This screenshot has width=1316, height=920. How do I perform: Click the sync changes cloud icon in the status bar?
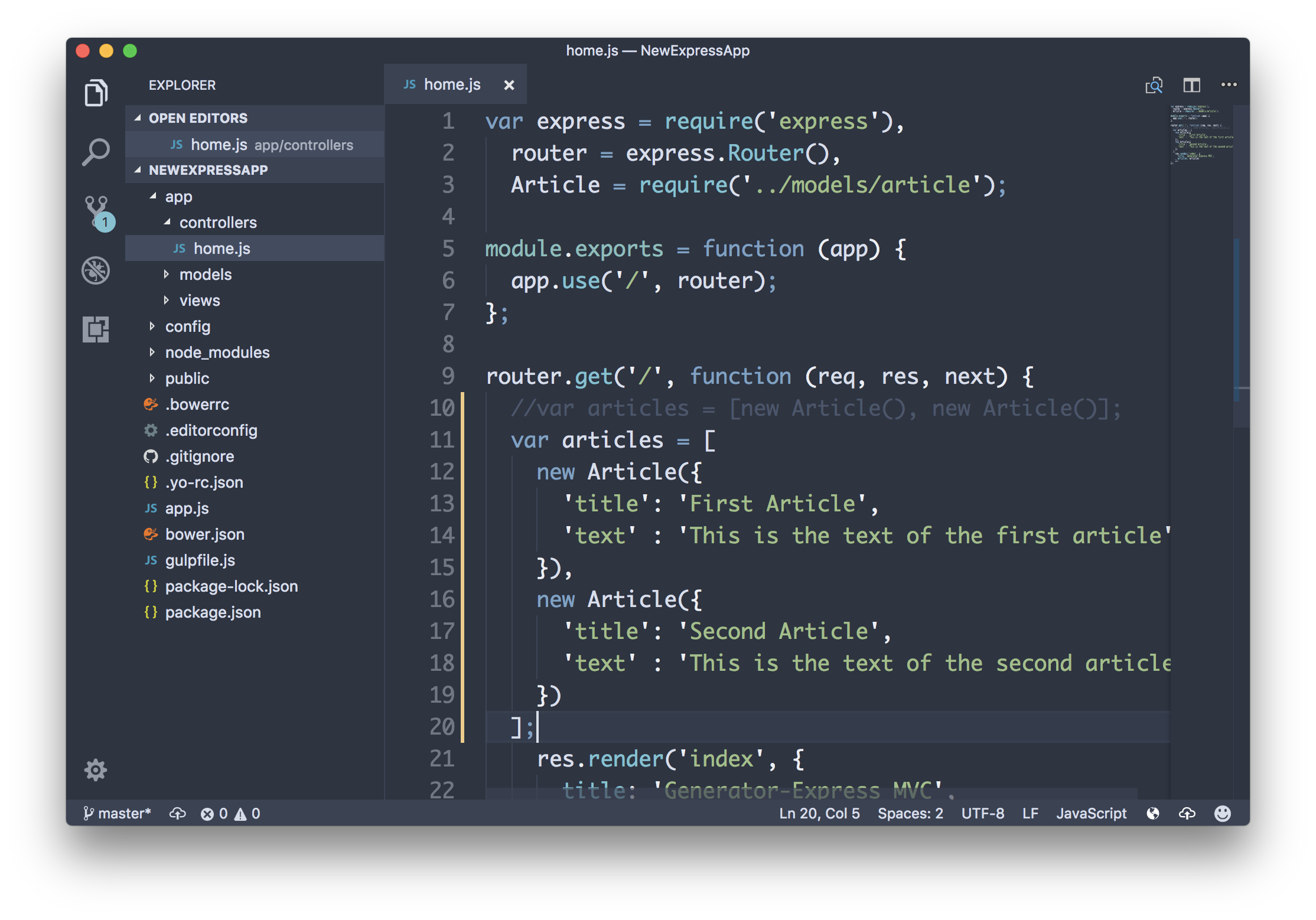[177, 813]
